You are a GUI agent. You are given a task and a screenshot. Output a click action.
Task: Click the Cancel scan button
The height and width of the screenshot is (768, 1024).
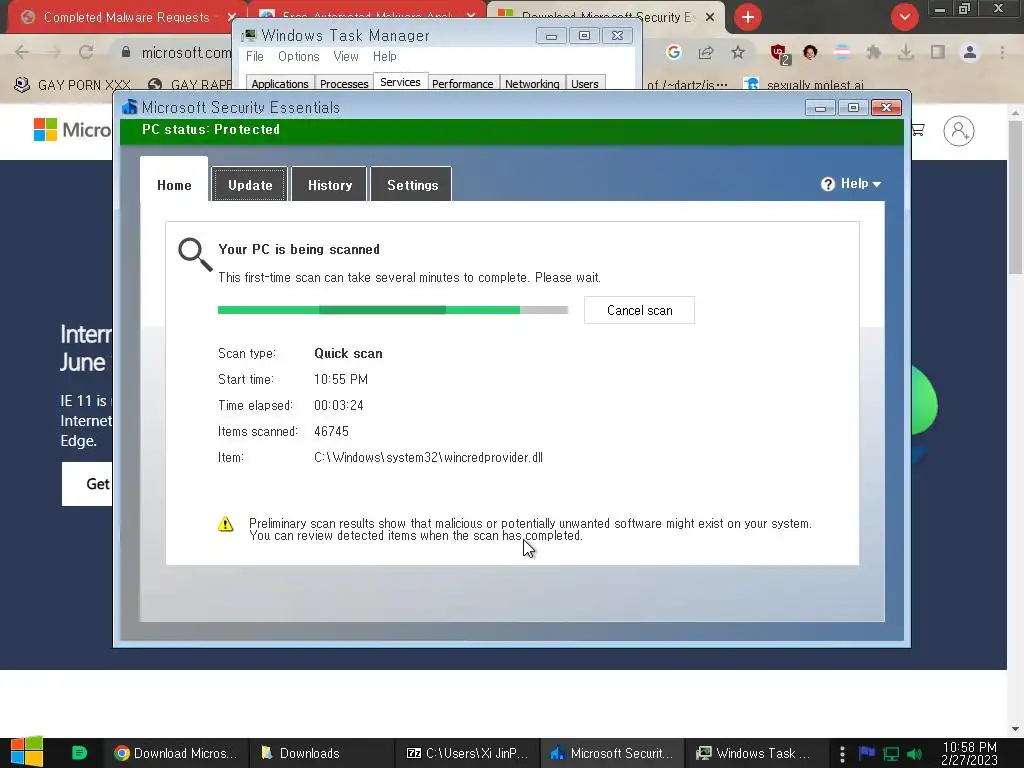[x=639, y=310]
